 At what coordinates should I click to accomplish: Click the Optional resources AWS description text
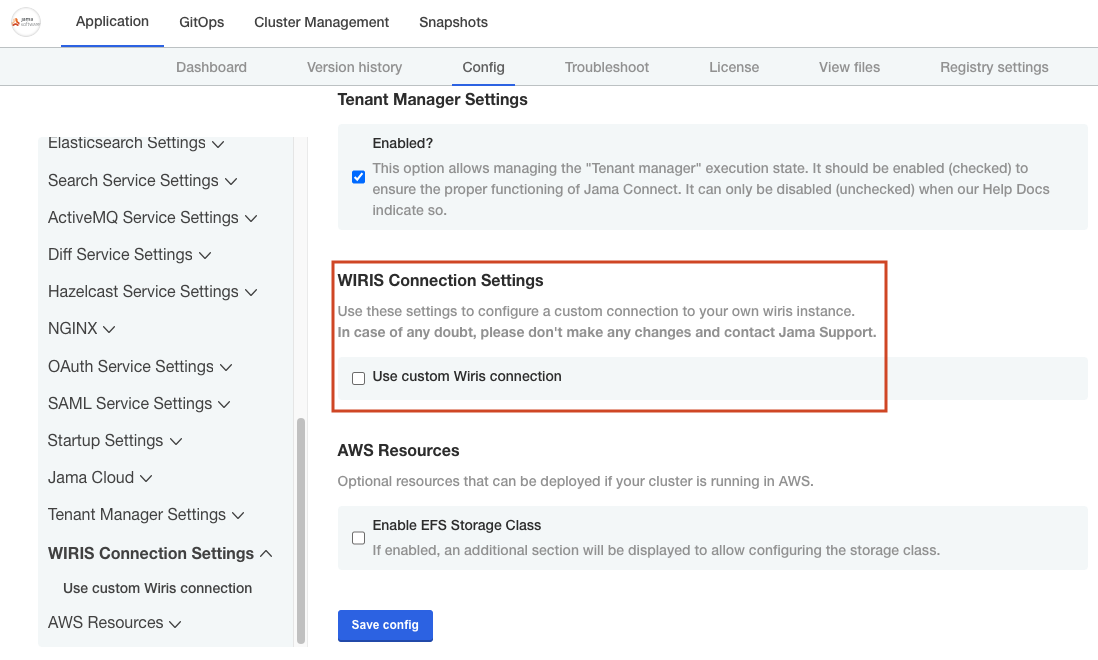pos(576,482)
